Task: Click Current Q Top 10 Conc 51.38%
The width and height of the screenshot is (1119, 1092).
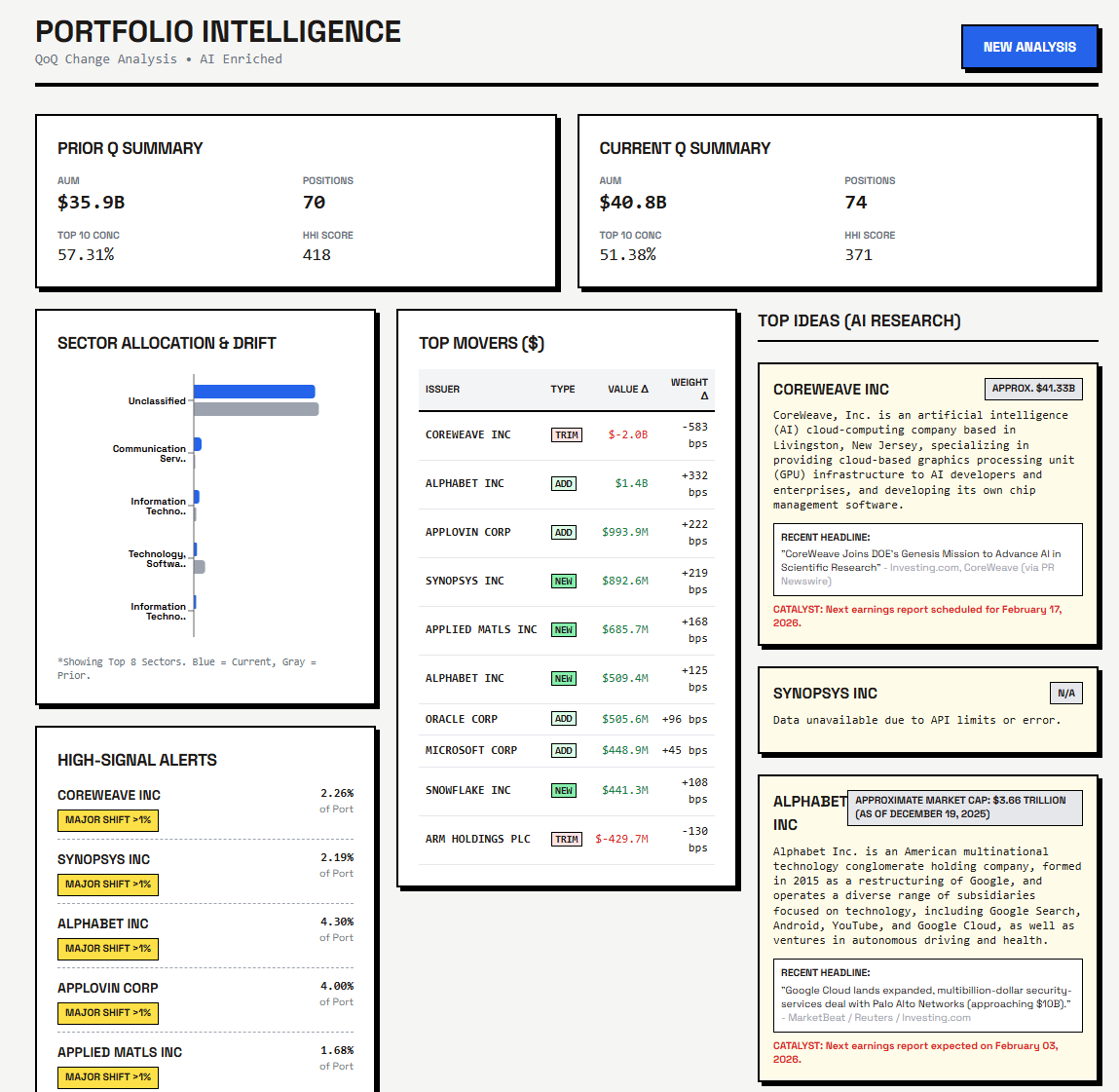Action: [x=627, y=255]
